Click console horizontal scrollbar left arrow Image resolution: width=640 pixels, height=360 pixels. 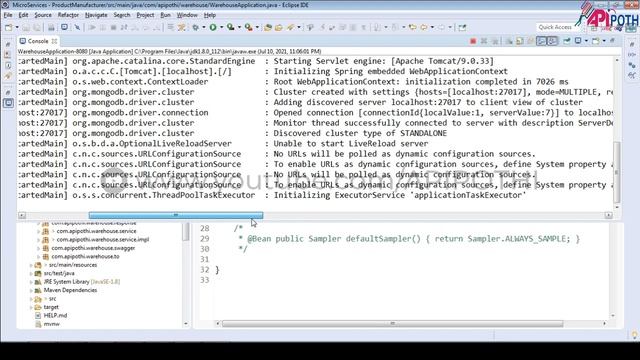pyautogui.click(x=22, y=215)
